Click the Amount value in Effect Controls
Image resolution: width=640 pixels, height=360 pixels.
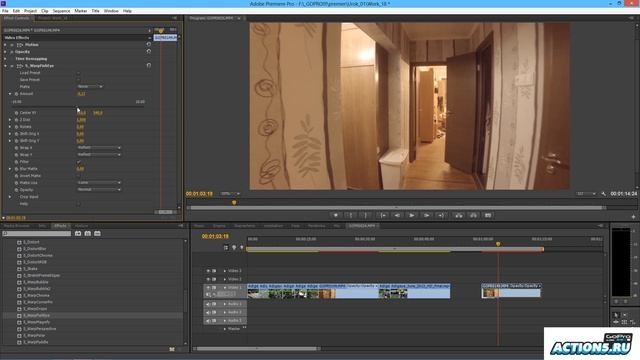81,94
